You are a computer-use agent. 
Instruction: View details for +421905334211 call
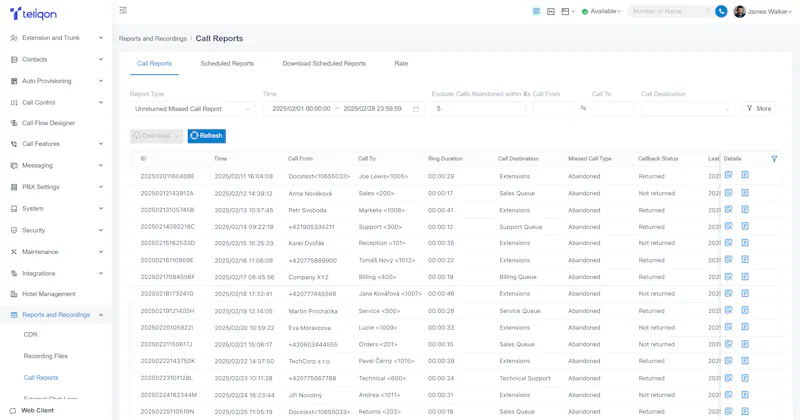click(x=729, y=226)
